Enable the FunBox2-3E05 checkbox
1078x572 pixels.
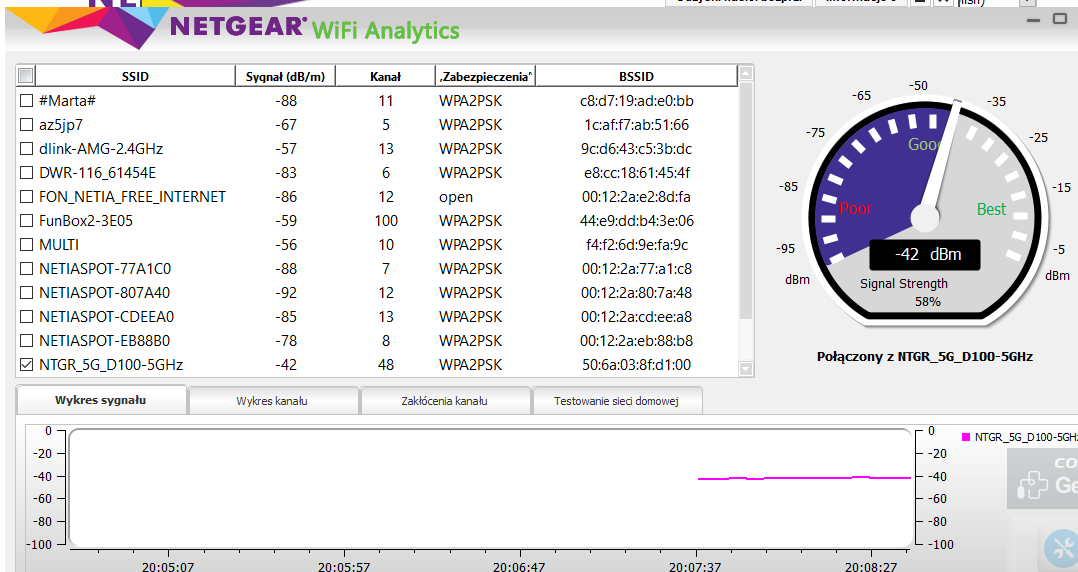(27, 221)
